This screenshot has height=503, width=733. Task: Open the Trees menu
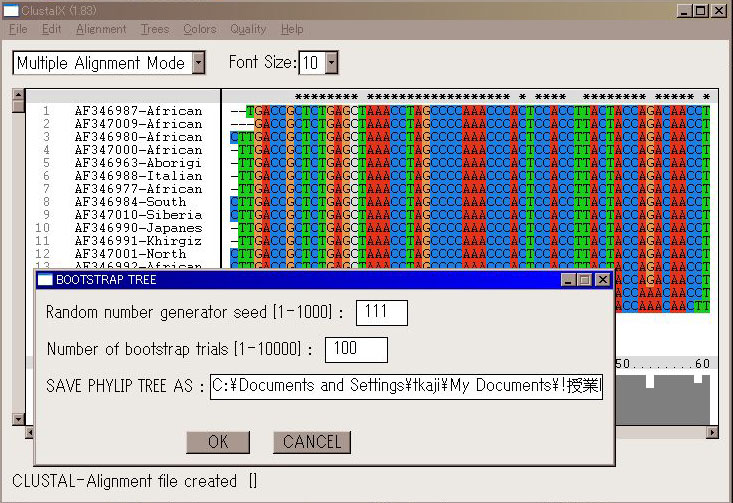pyautogui.click(x=155, y=29)
